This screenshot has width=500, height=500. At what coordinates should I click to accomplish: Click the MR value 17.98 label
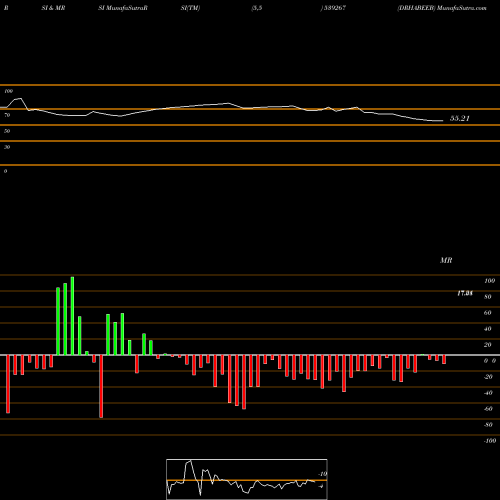coord(465,293)
